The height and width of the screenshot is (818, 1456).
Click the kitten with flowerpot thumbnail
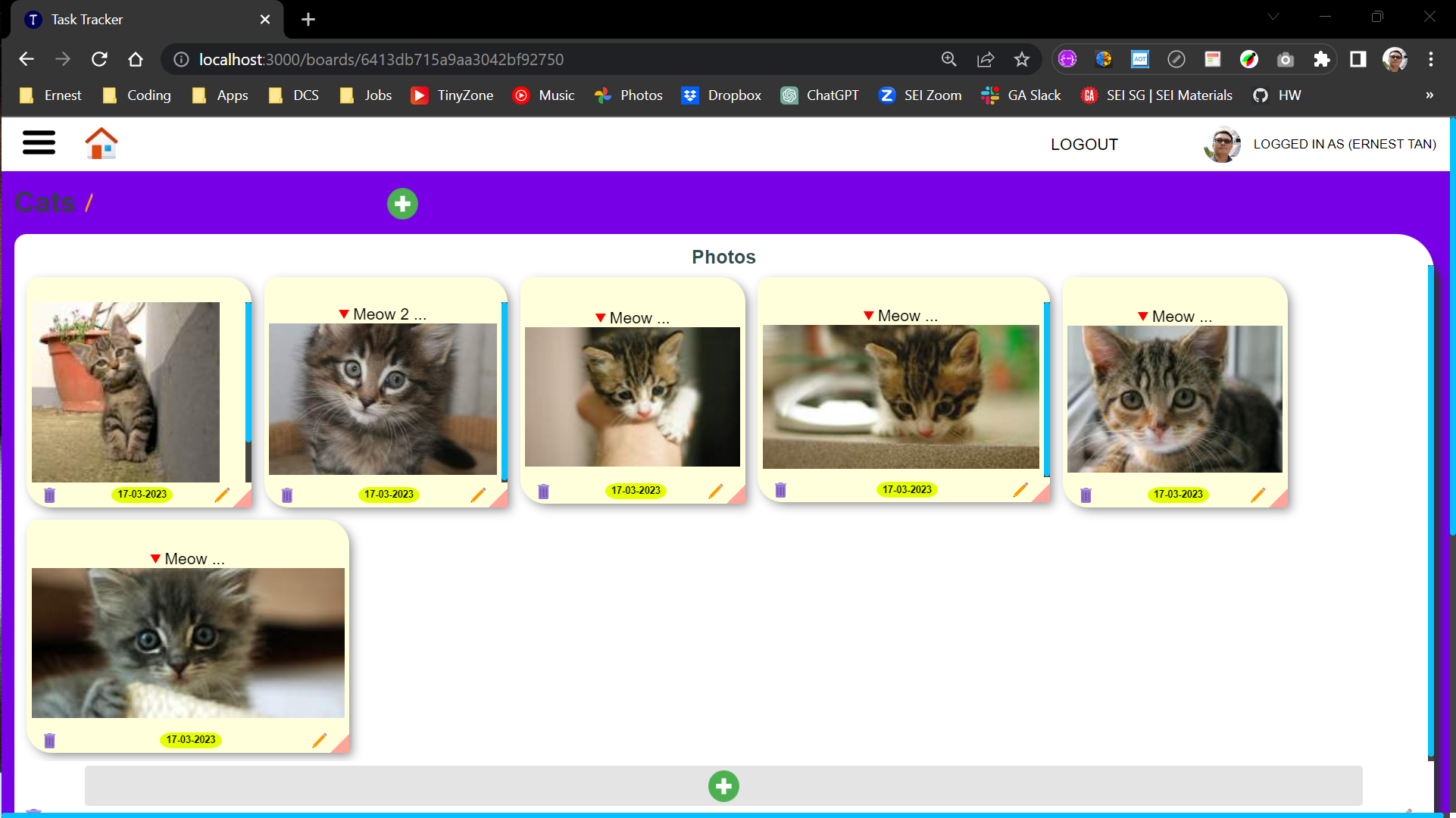126,392
